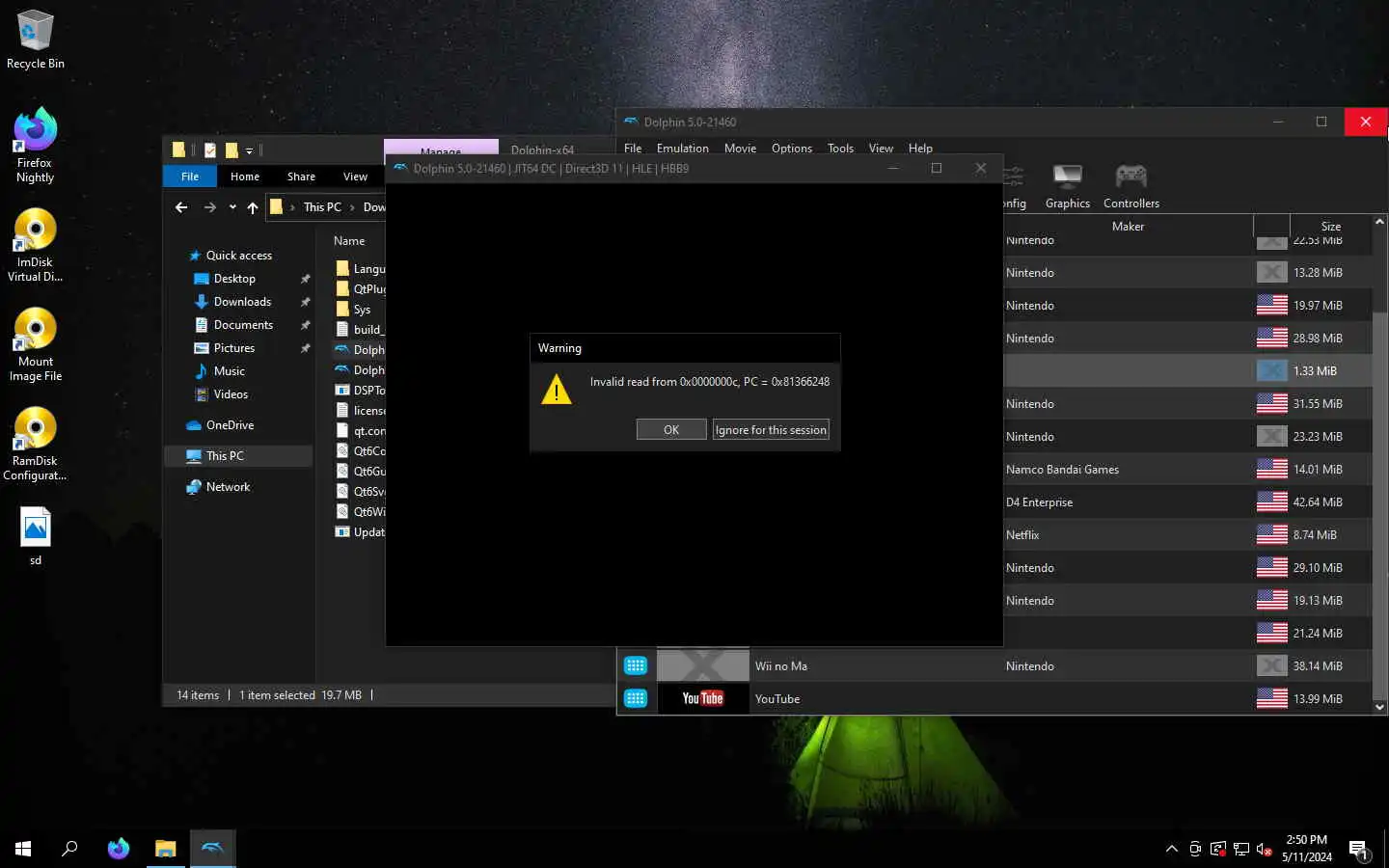Open Downloads in navigation pane
Screen dimensions: 1389x868
click(242, 302)
